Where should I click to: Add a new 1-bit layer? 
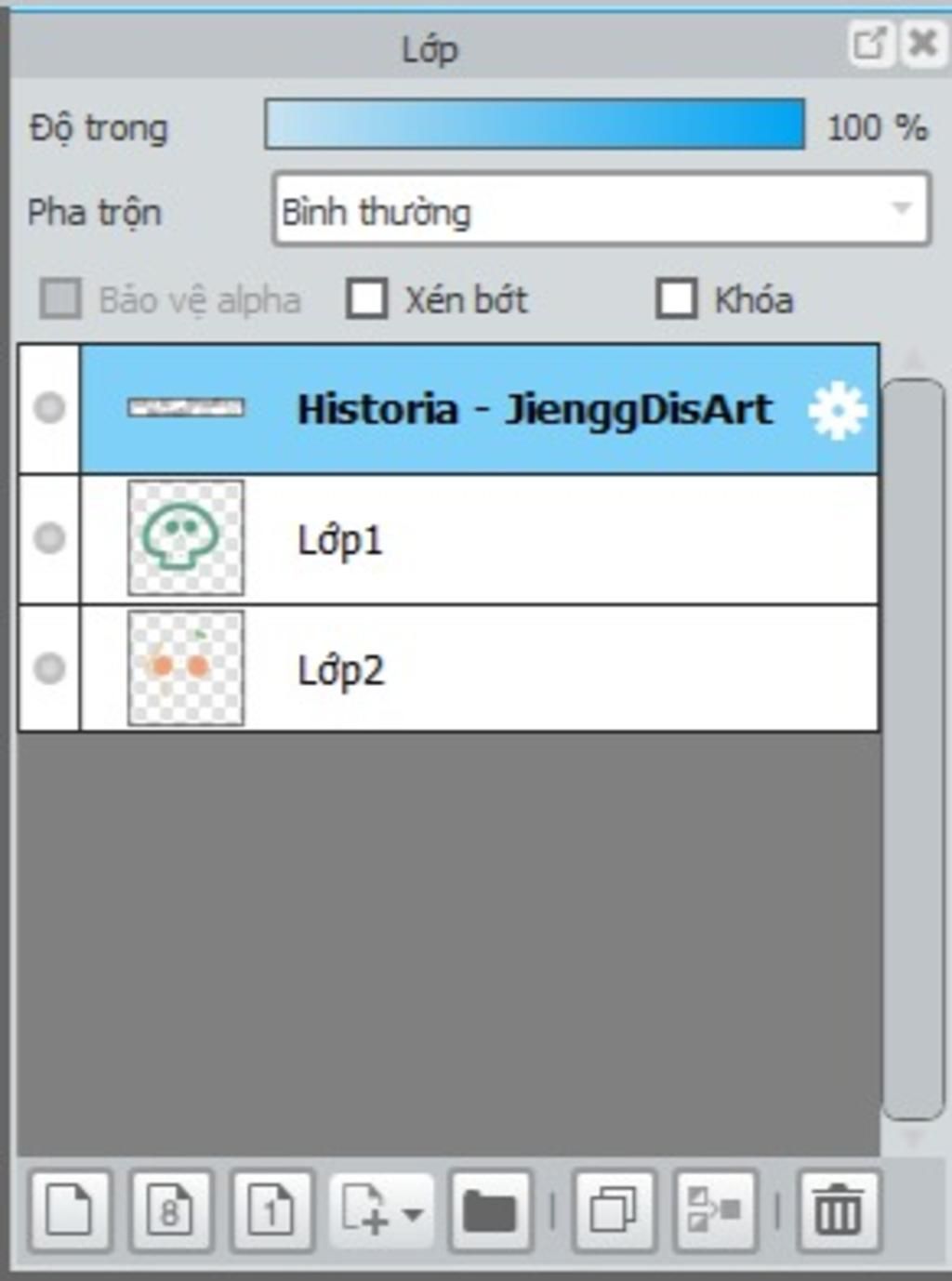272,1210
